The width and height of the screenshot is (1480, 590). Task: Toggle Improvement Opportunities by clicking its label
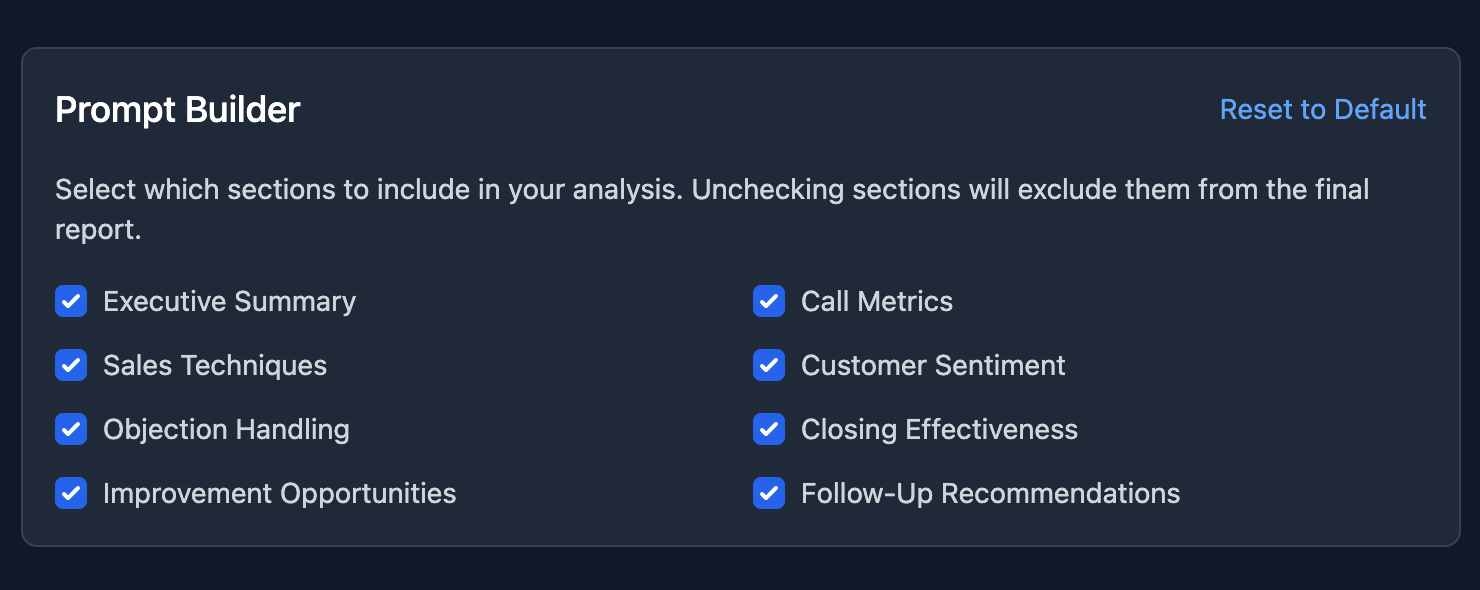[279, 493]
